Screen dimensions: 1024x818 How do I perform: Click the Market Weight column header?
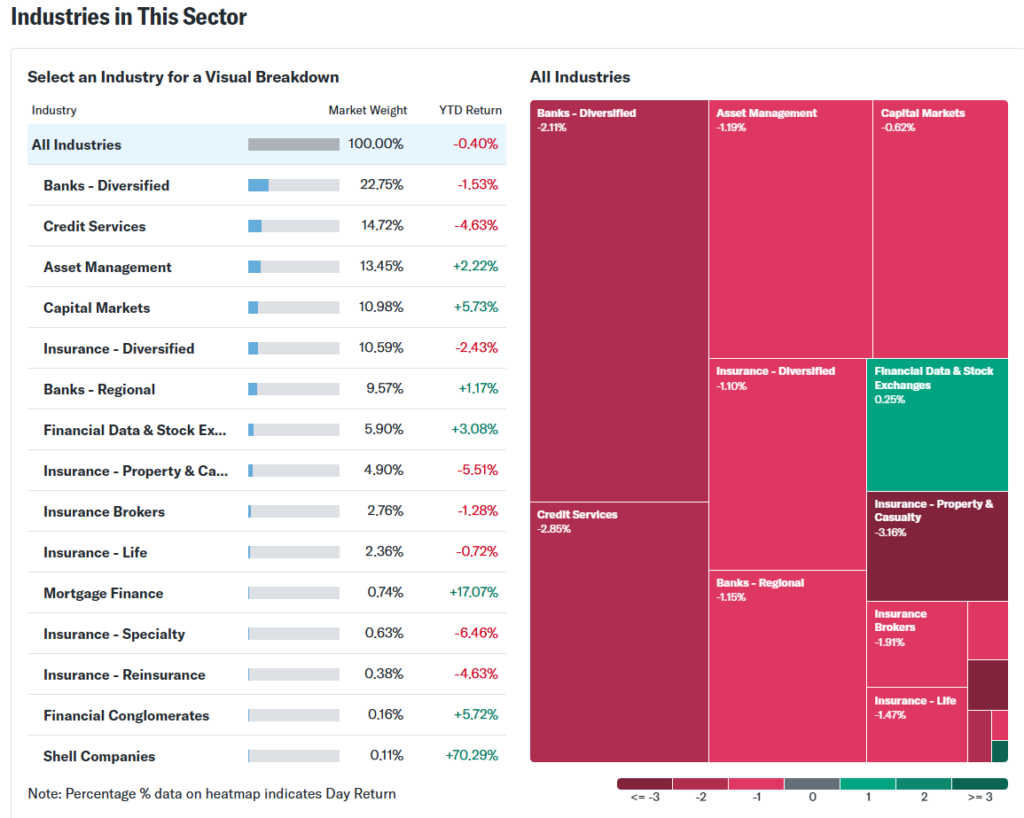pyautogui.click(x=368, y=110)
